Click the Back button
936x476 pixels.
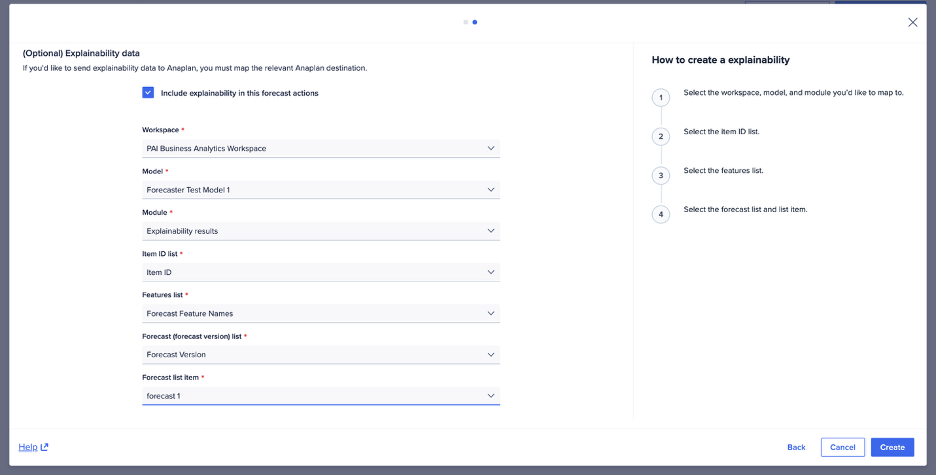(796, 447)
